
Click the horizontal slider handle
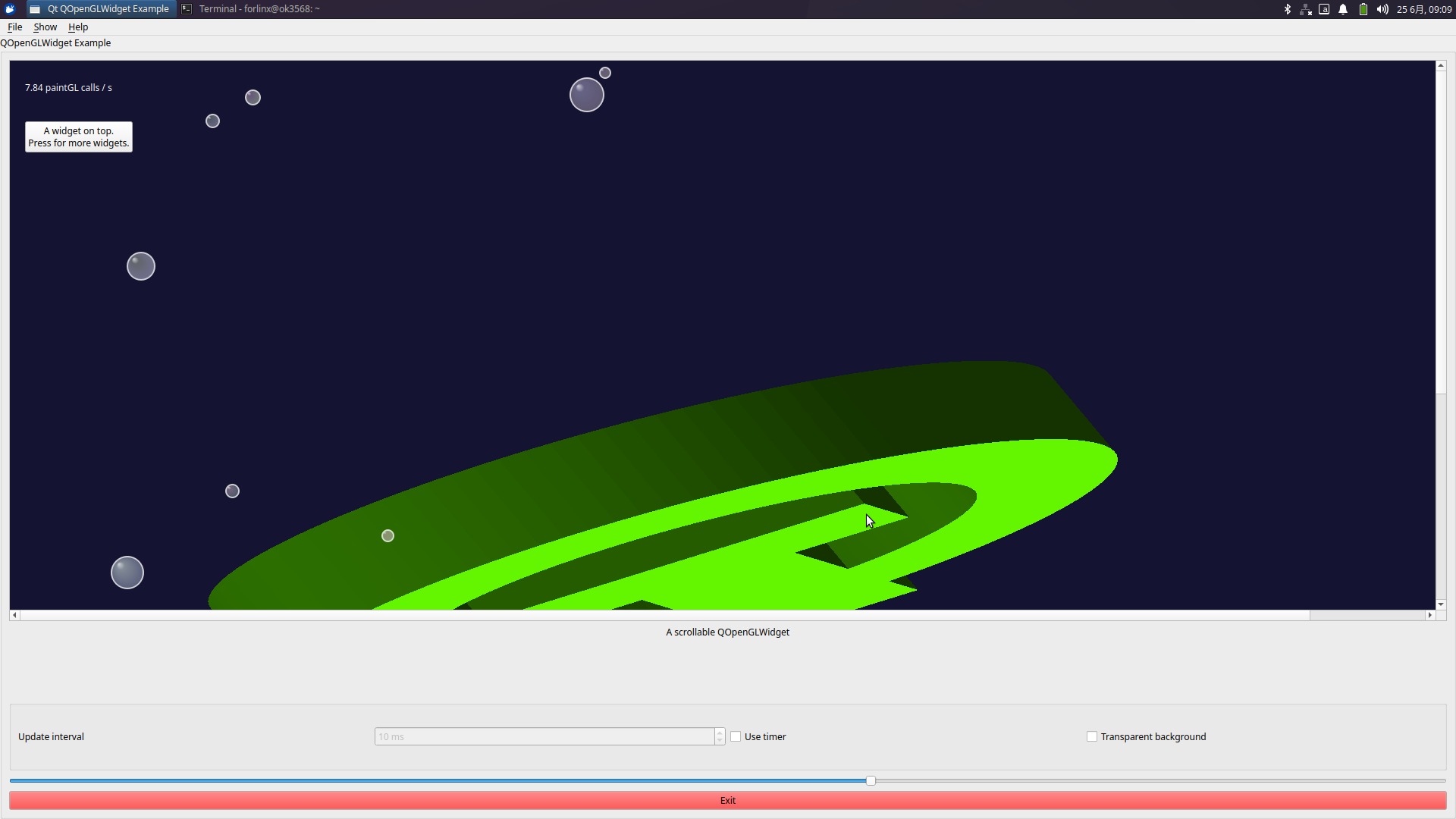coord(871,780)
